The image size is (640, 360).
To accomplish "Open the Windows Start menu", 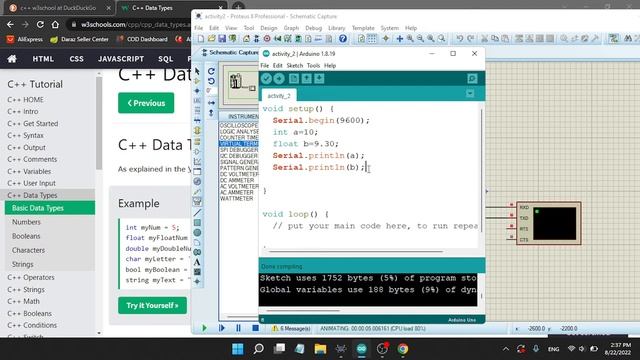I will pos(238,349).
